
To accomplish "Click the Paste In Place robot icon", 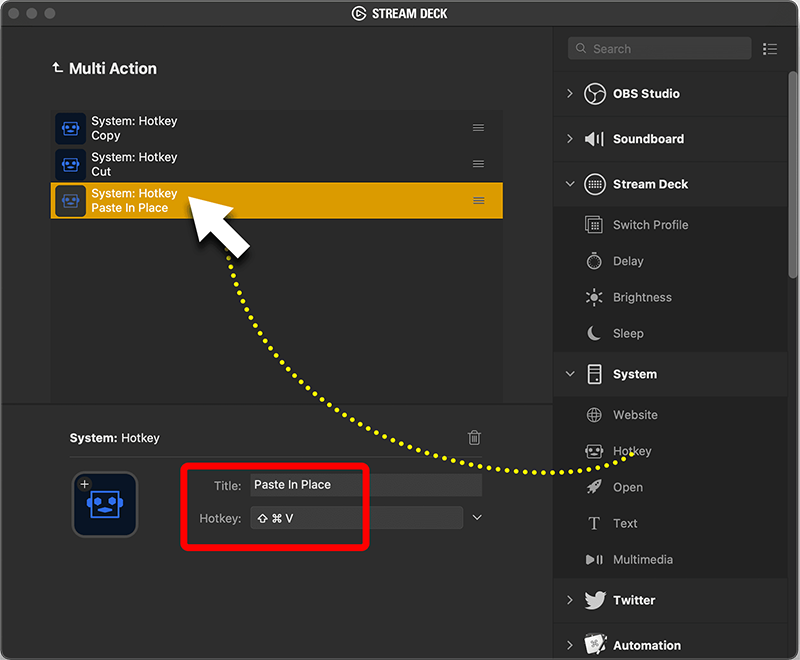I will click(70, 201).
